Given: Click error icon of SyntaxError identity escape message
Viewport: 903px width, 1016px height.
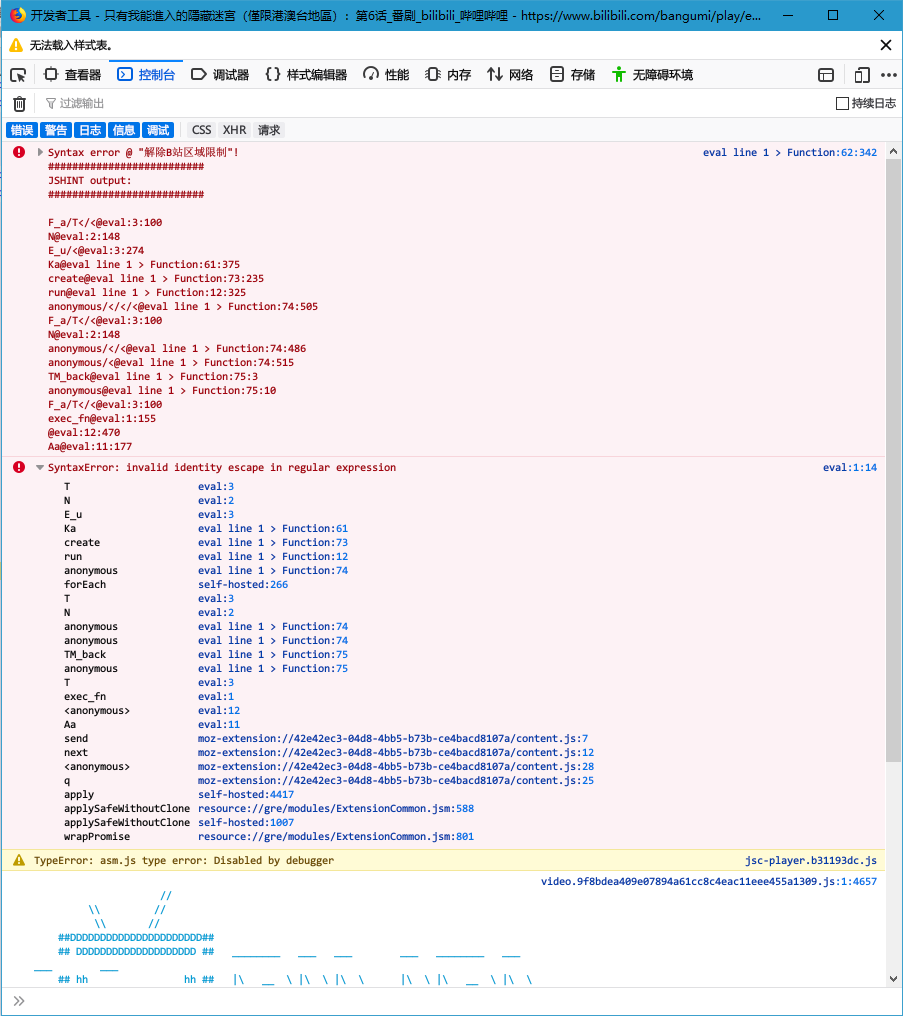Looking at the screenshot, I should pyautogui.click(x=19, y=467).
